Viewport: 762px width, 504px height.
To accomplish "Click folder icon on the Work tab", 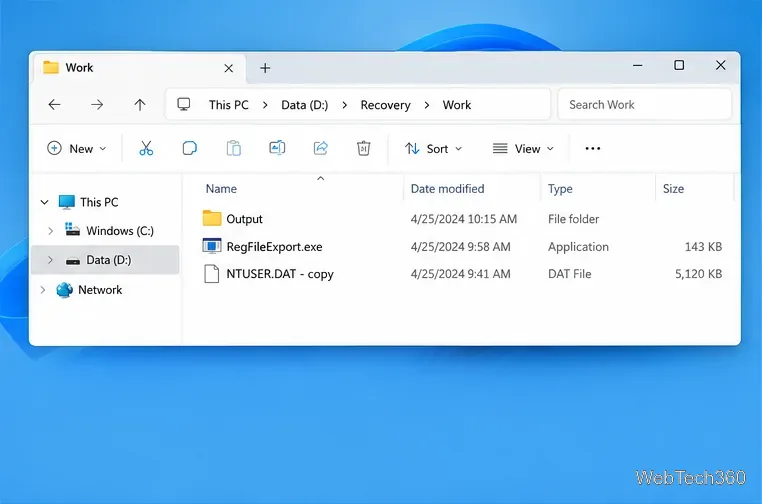I will pyautogui.click(x=51, y=68).
